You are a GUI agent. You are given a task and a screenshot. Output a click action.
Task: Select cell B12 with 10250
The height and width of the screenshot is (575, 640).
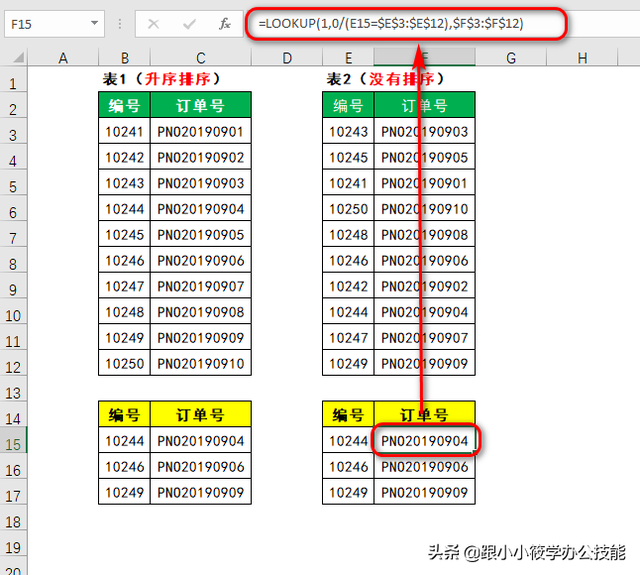click(x=124, y=363)
